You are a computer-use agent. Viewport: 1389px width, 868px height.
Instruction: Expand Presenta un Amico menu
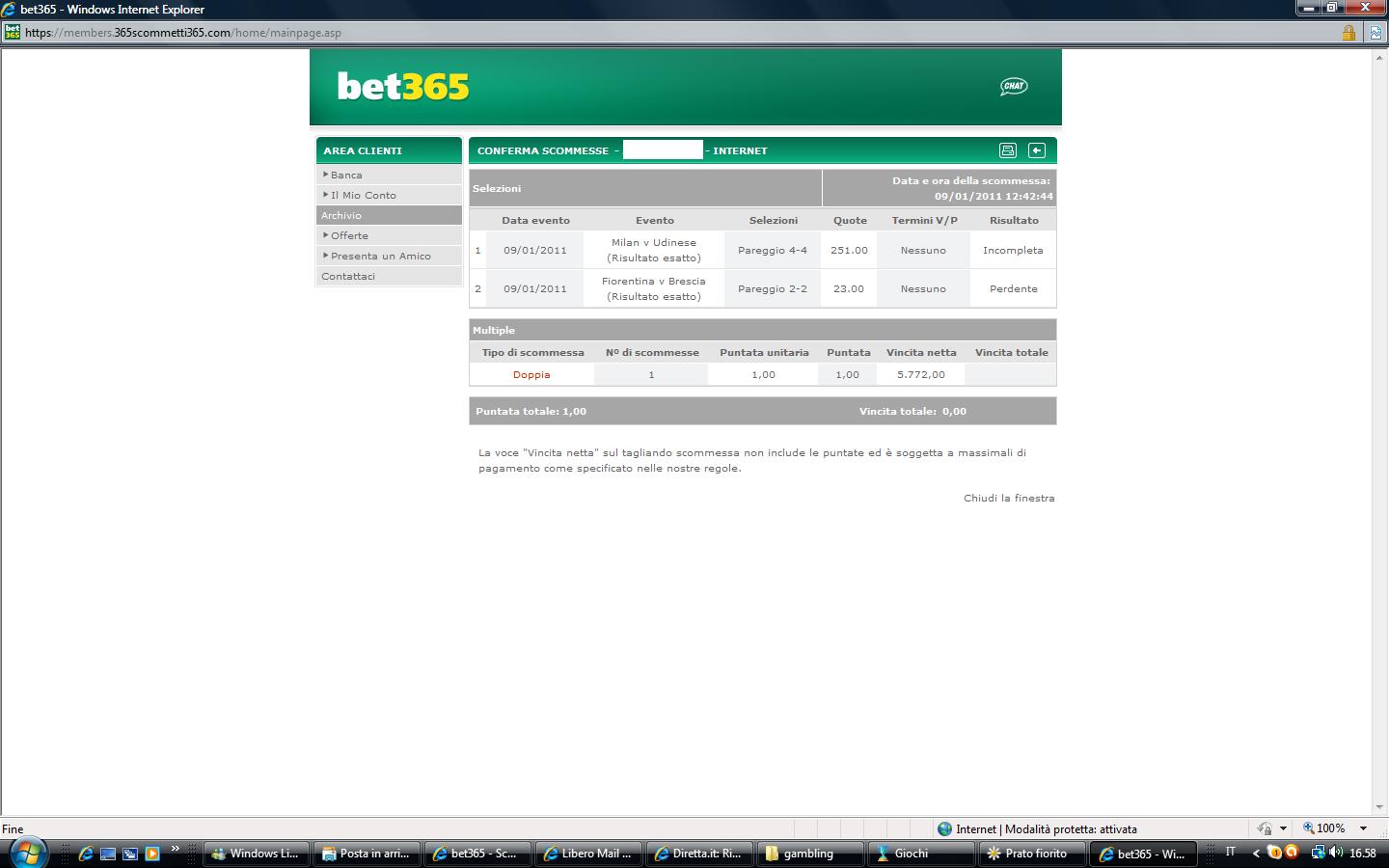[389, 256]
